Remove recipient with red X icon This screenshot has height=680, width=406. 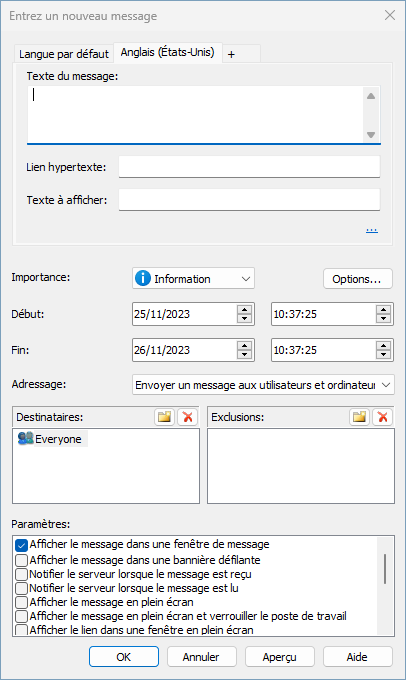pyautogui.click(x=188, y=417)
